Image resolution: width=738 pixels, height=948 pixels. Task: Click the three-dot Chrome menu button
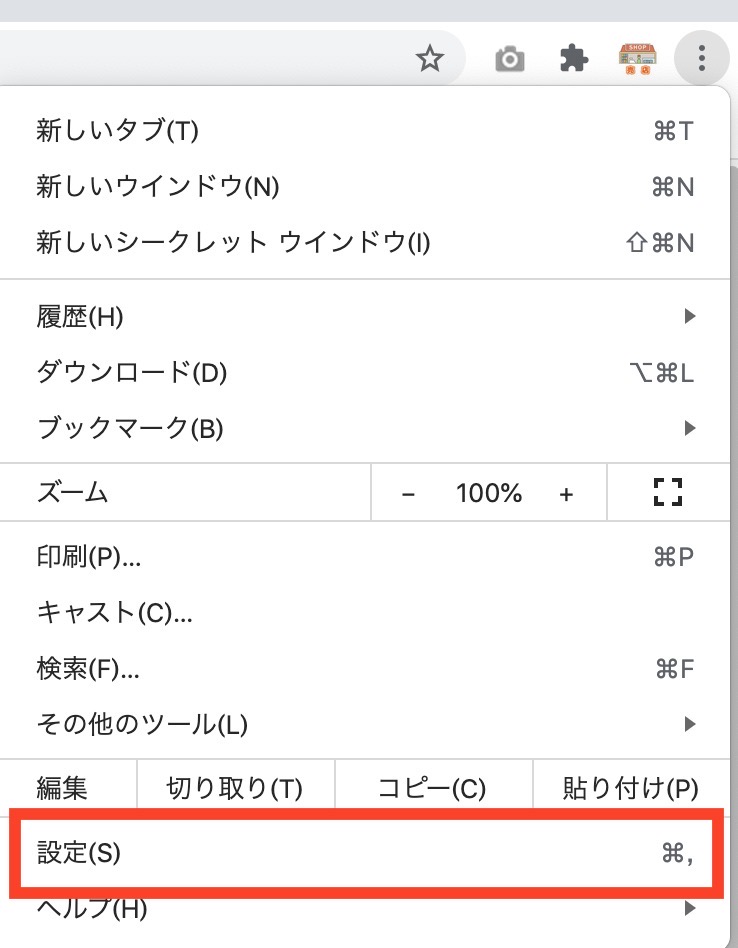(702, 59)
